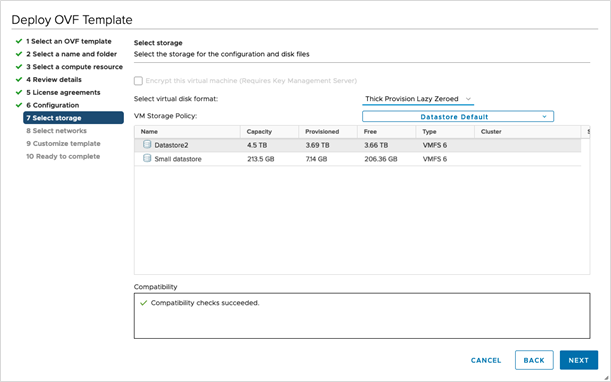The image size is (611, 382).
Task: Click the CANCEL button
Action: [486, 360]
